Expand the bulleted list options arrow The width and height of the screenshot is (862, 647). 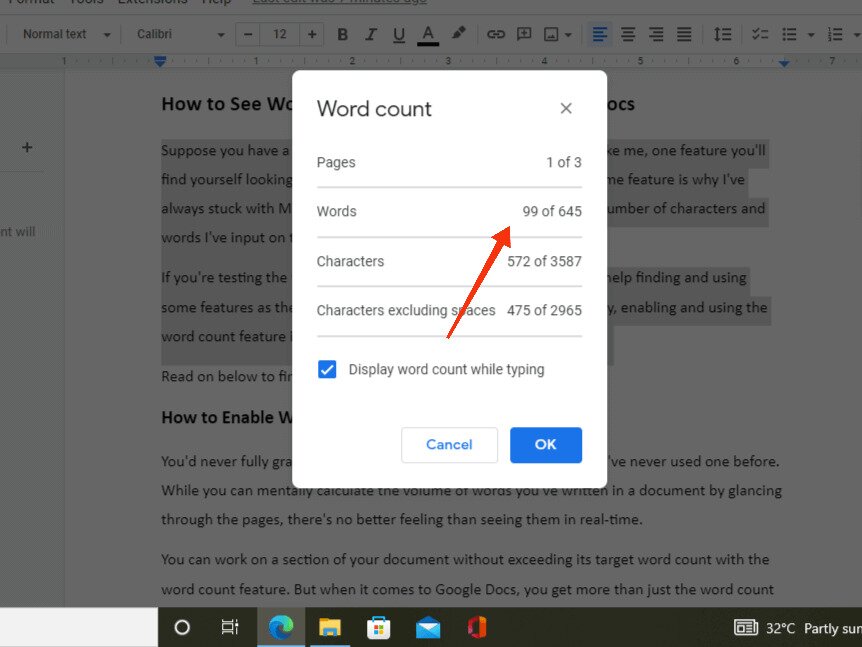pyautogui.click(x=811, y=35)
